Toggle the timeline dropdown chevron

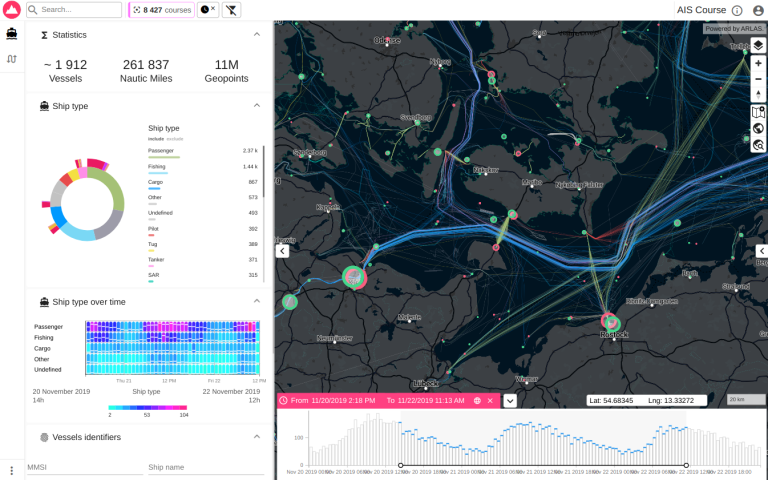coord(510,401)
